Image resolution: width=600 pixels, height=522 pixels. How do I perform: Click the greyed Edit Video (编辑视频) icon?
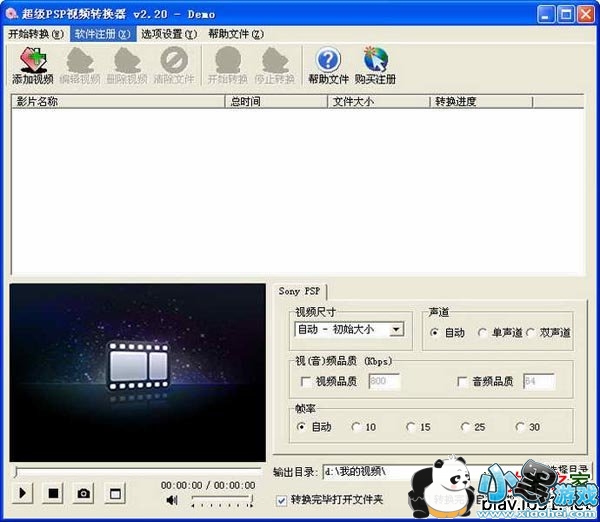[x=80, y=65]
